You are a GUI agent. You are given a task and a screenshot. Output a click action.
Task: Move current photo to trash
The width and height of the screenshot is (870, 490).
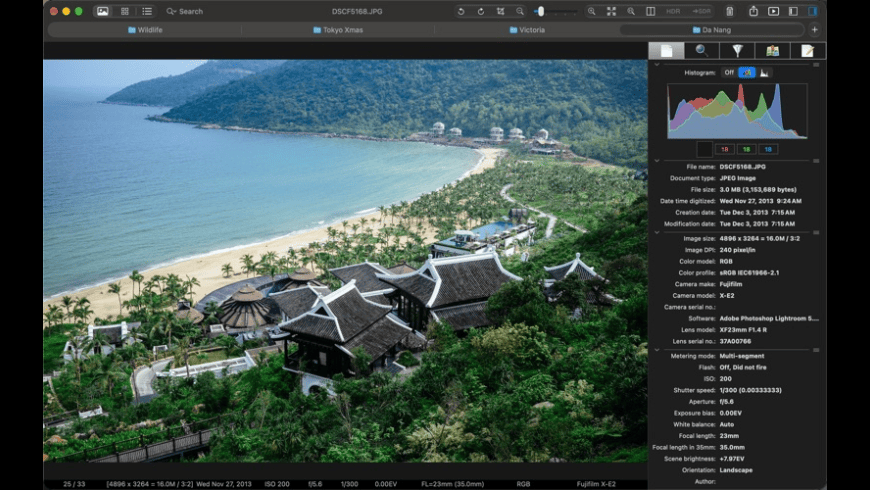tap(730, 11)
